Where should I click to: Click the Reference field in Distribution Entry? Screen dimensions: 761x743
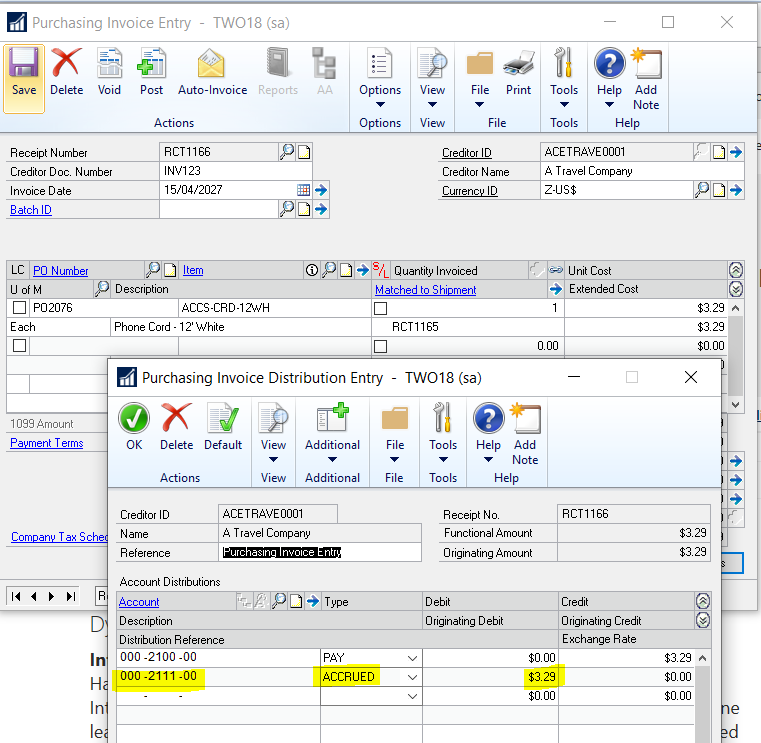[320, 552]
